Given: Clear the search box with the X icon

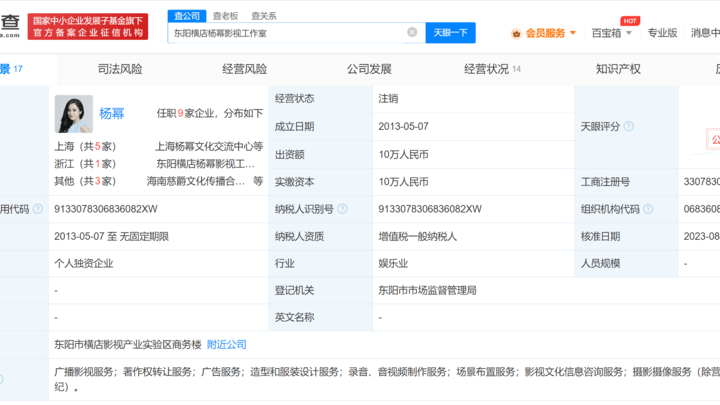Looking at the screenshot, I should click(412, 32).
